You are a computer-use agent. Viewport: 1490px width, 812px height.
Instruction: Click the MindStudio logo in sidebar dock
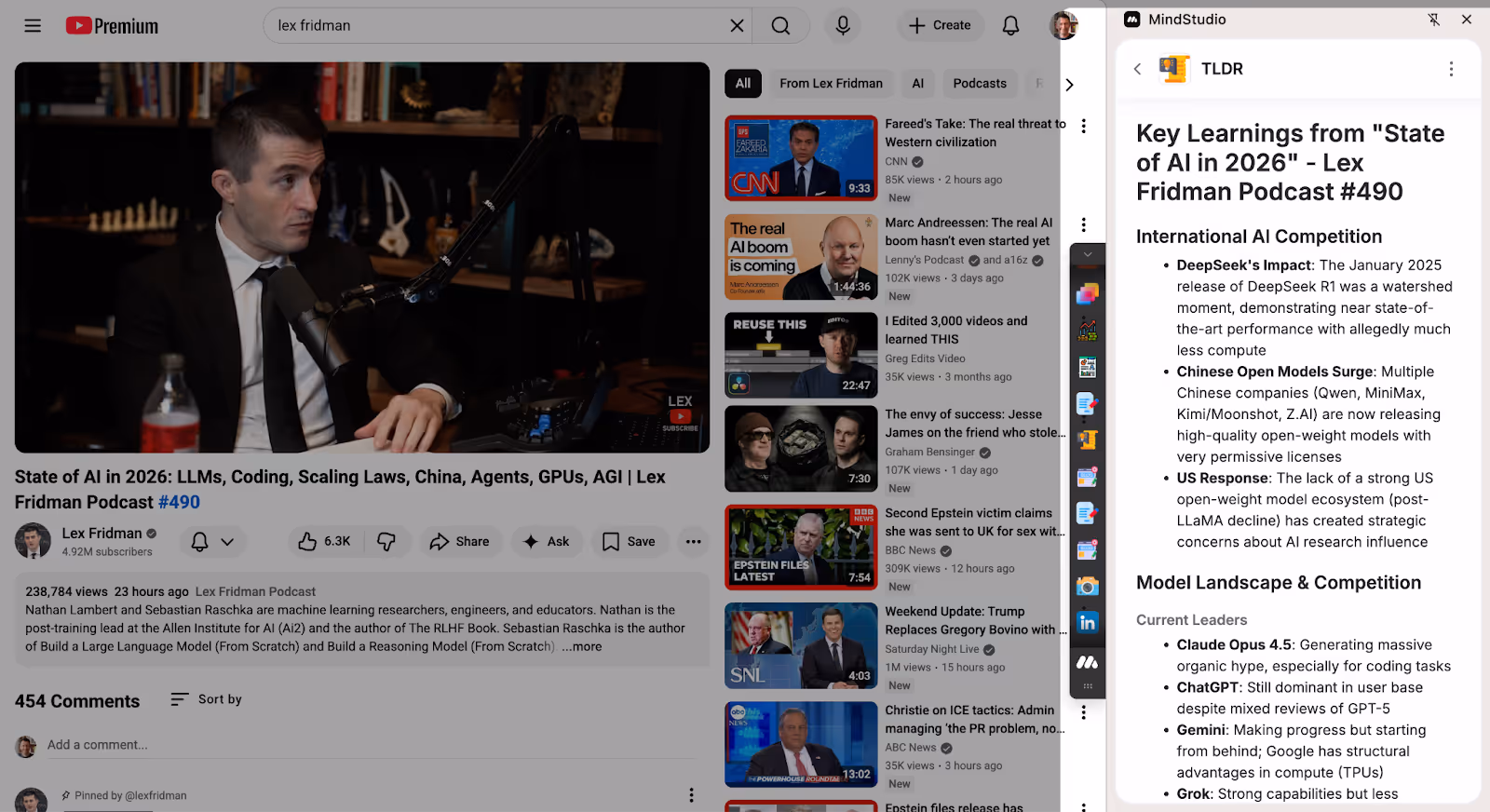pos(1087,662)
